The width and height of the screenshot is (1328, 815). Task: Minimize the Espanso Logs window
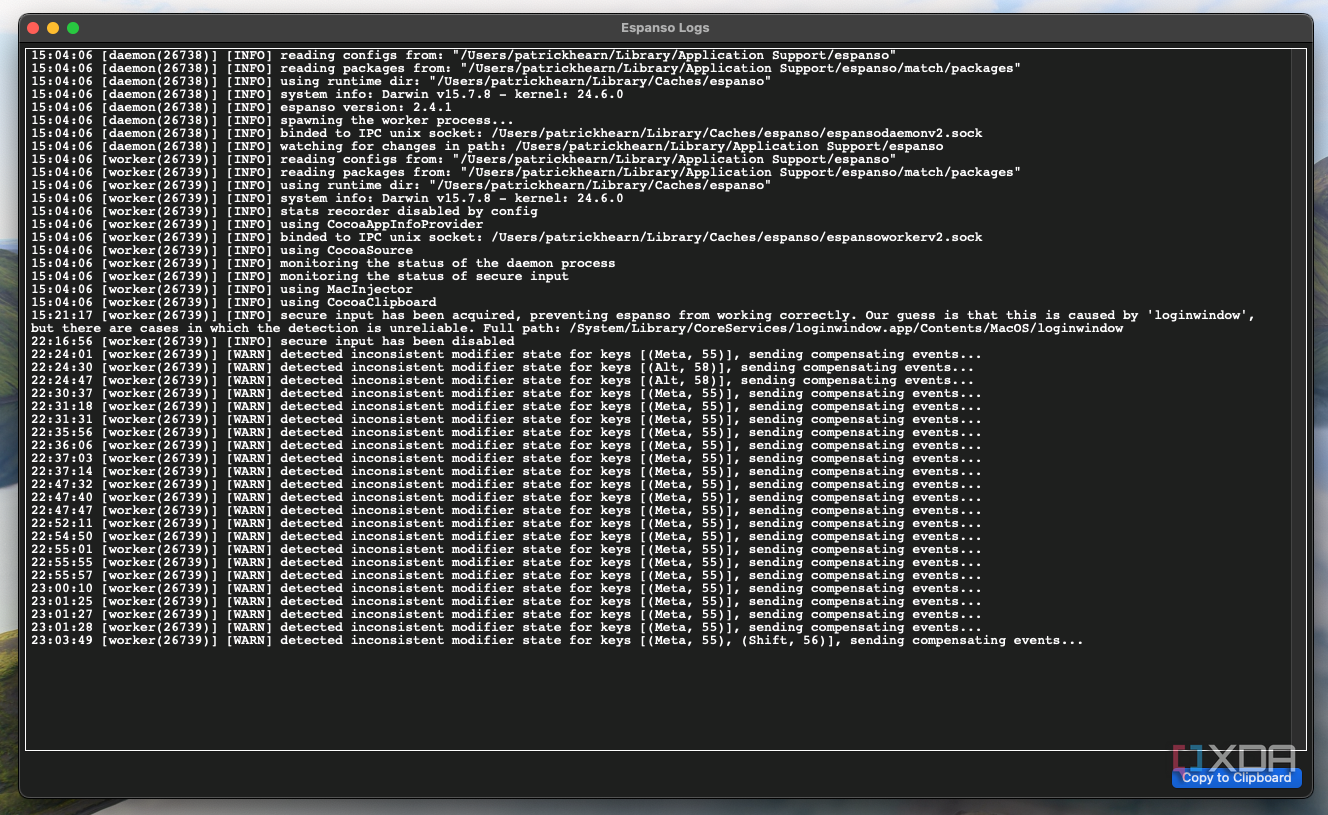(x=53, y=28)
